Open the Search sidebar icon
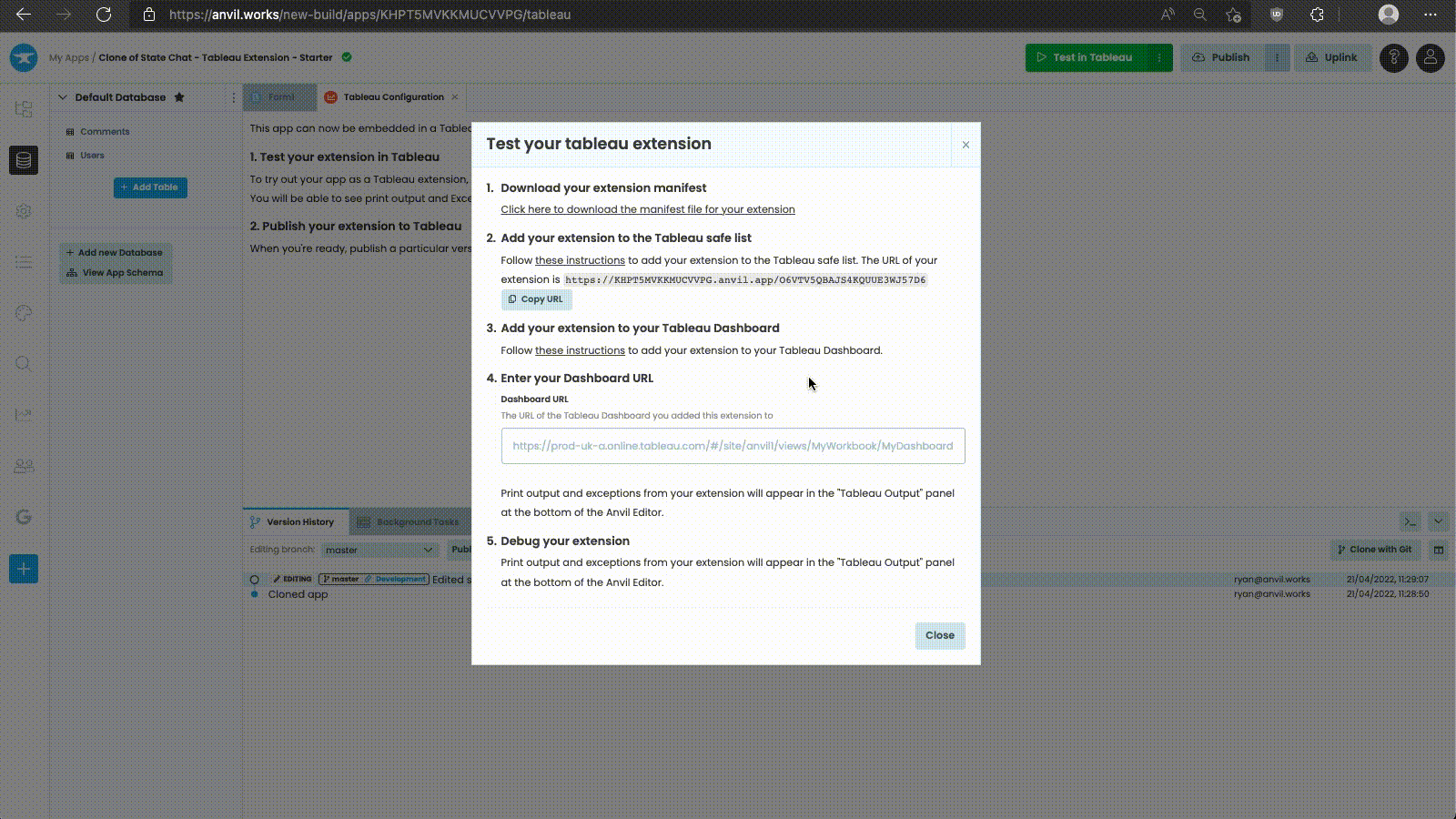Image resolution: width=1456 pixels, height=819 pixels. click(x=24, y=364)
